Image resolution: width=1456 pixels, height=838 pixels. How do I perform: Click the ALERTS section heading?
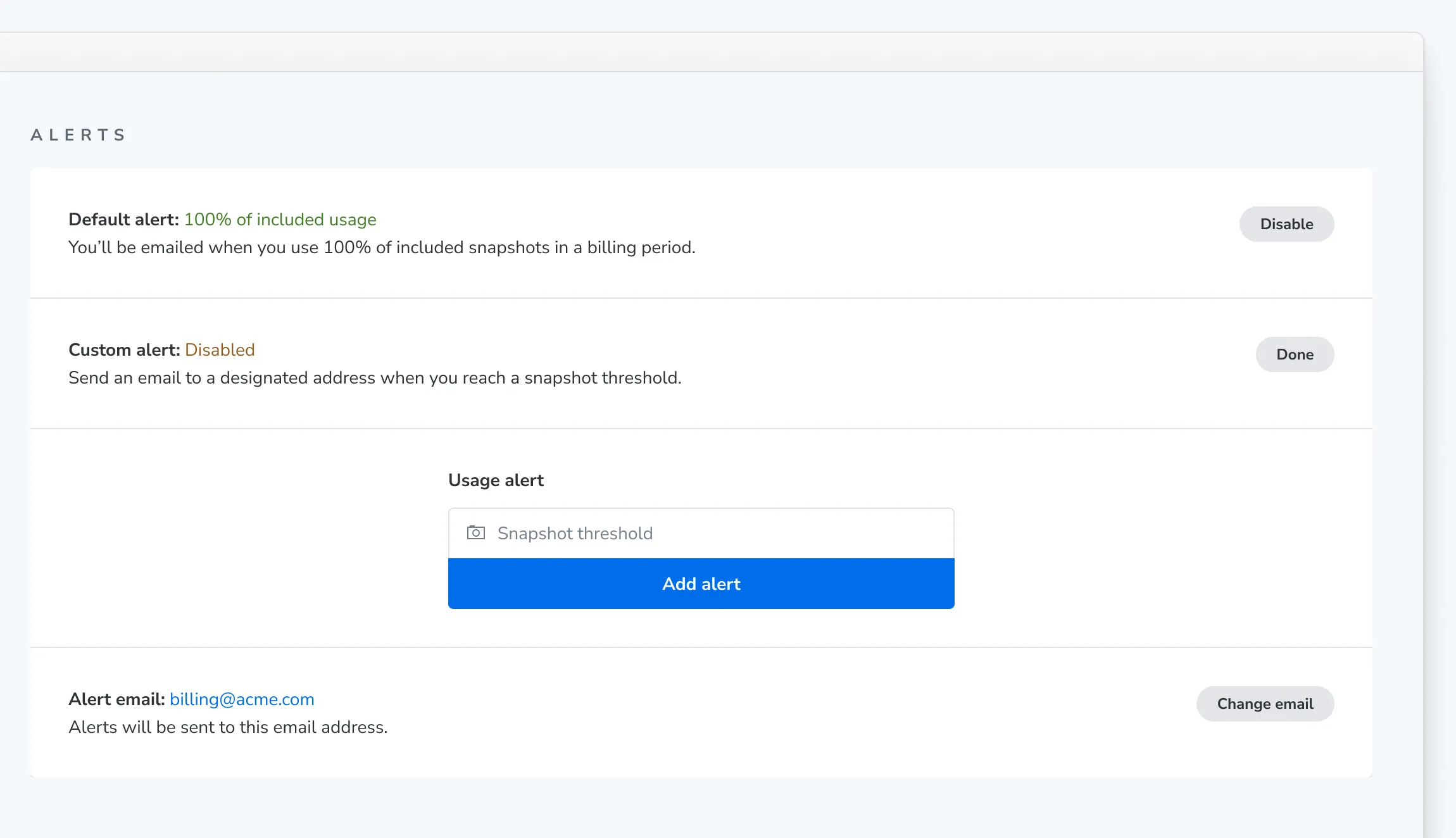pos(78,135)
